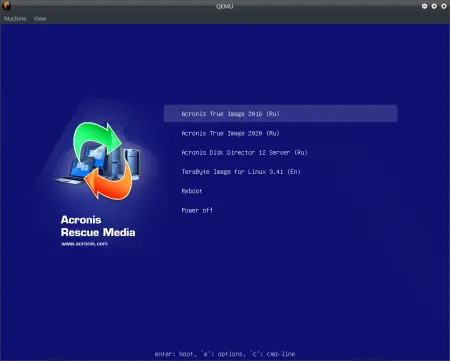Click the boot hint text at the bottom
450x361 pixels.
coord(225,354)
